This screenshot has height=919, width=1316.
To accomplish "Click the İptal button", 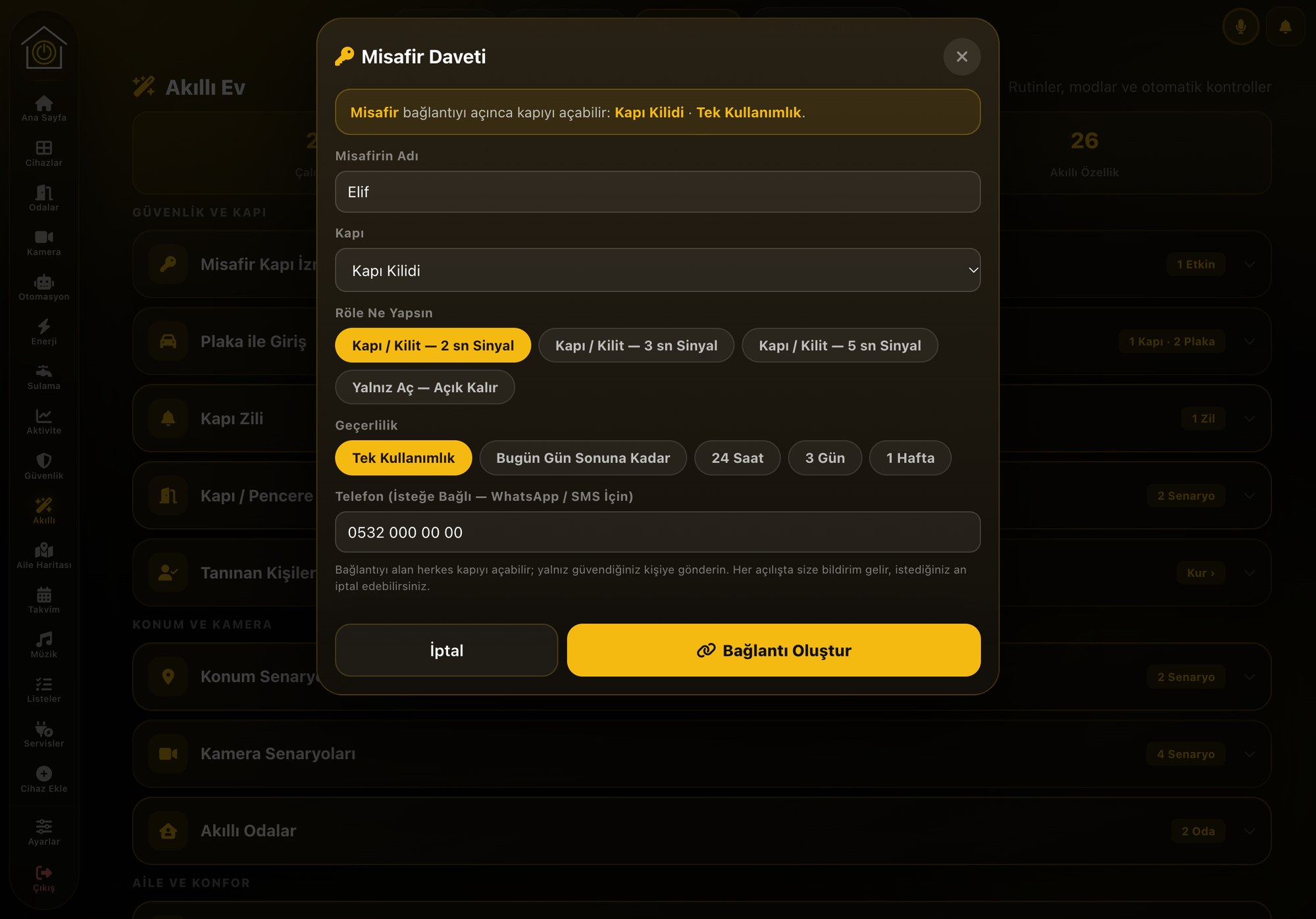I will pos(446,650).
